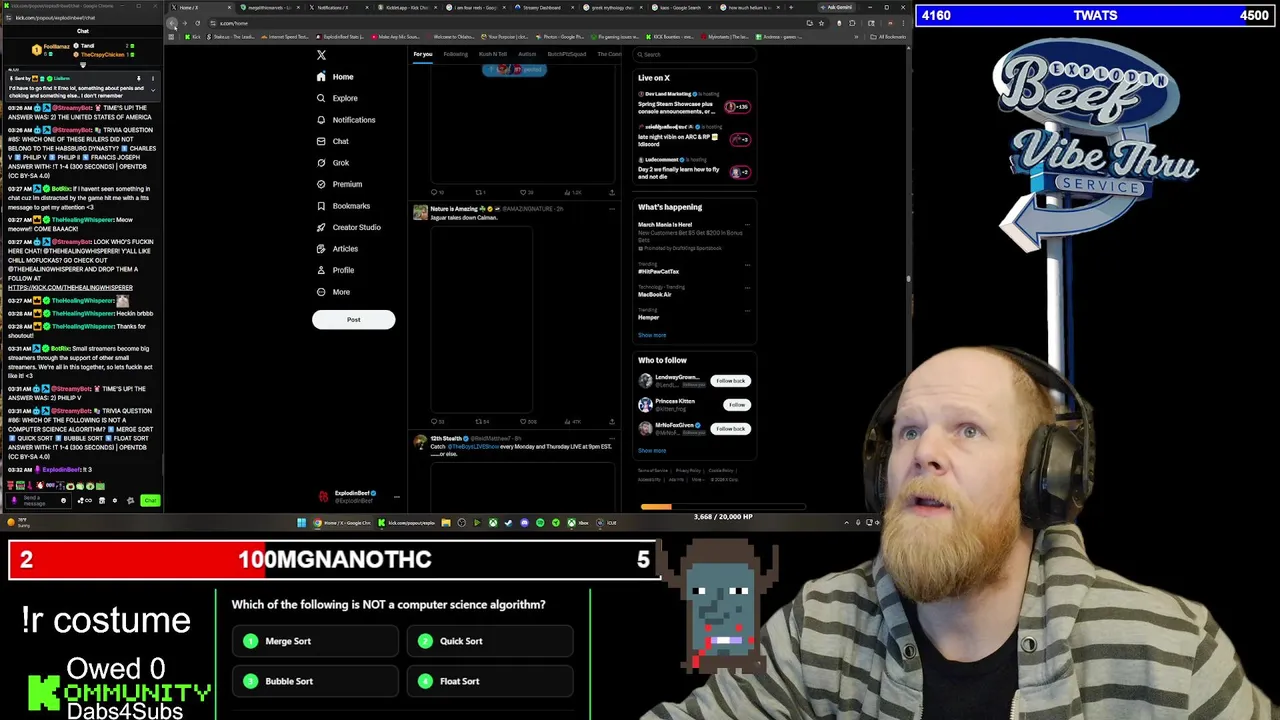Open options for Hemper trend
1280x720 pixels.
747,310
